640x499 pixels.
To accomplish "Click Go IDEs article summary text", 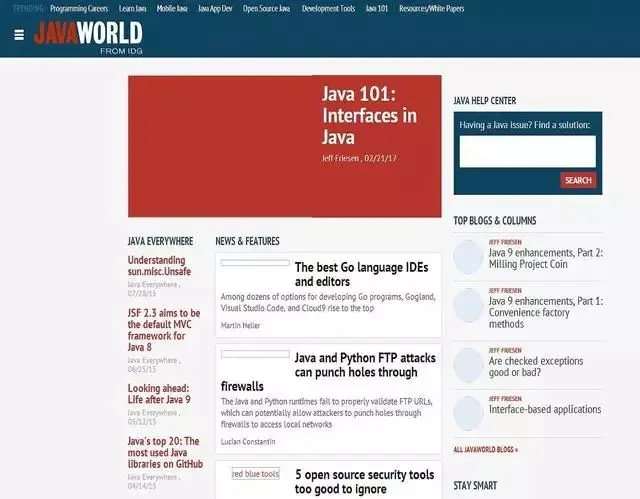I will pyautogui.click(x=328, y=302).
